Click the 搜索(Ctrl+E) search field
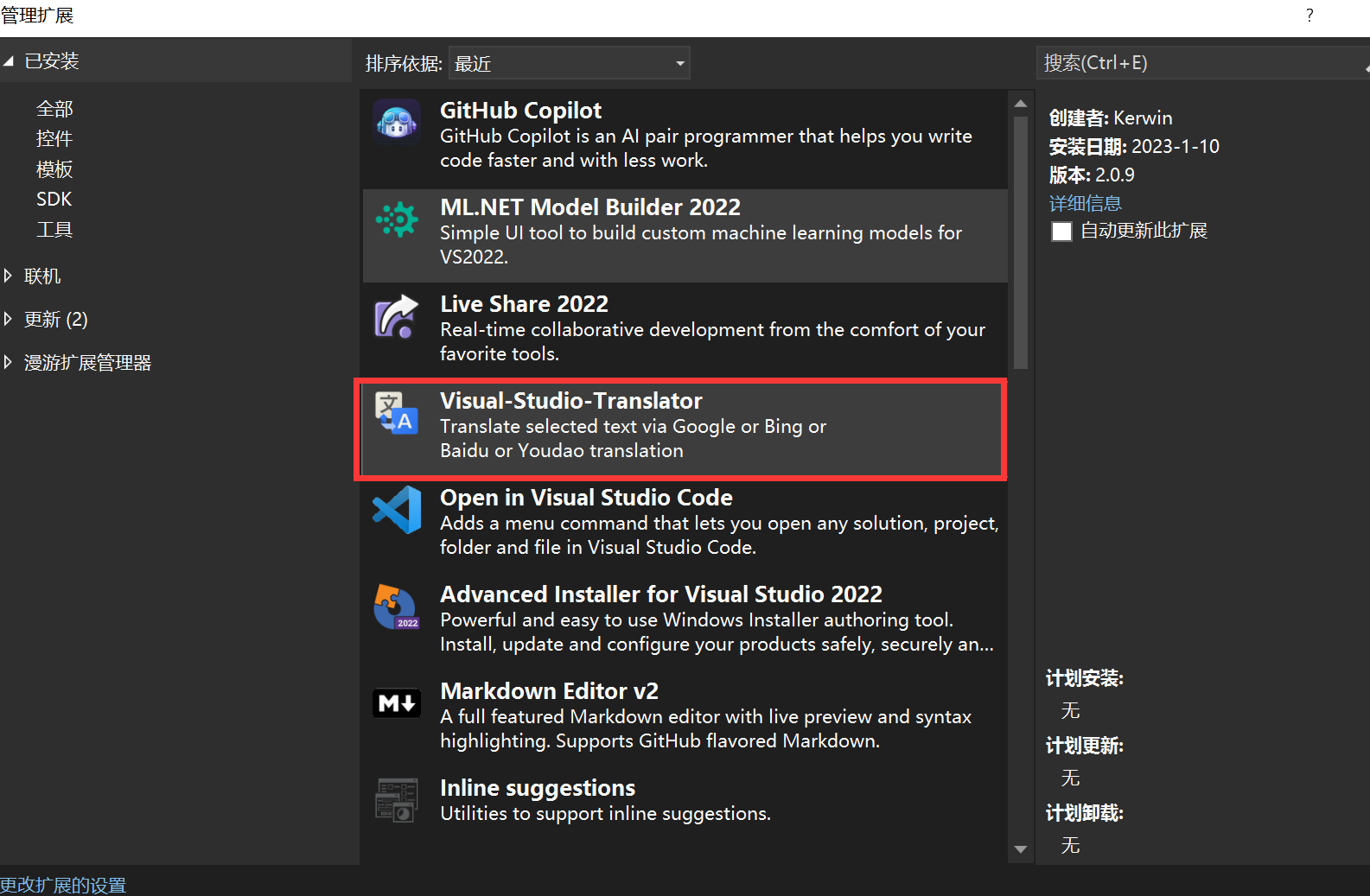Image resolution: width=1370 pixels, height=896 pixels. point(1201,63)
